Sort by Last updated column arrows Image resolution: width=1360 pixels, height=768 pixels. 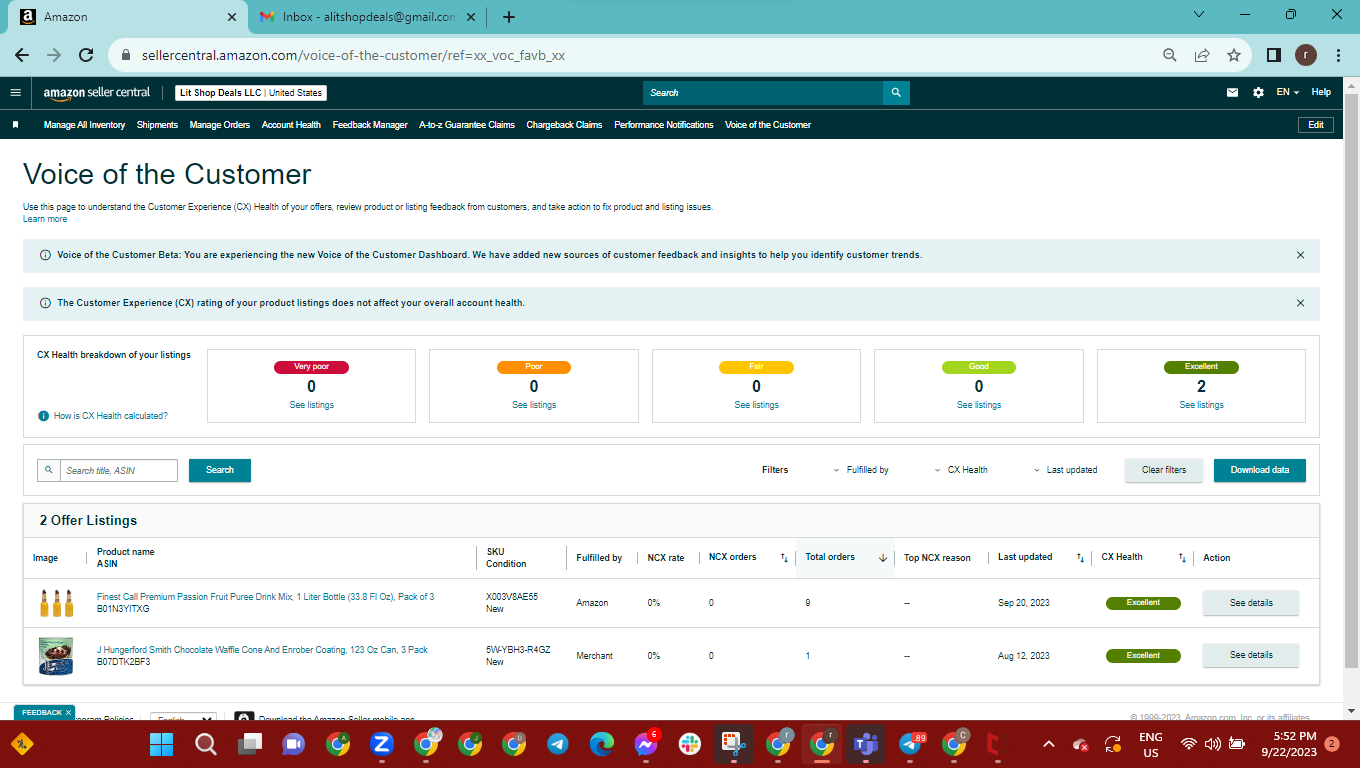(1080, 558)
